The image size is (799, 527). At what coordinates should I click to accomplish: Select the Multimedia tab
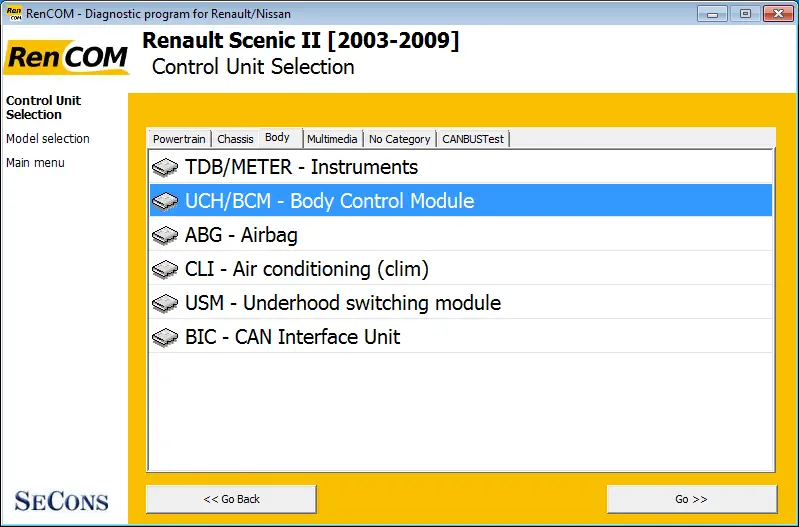pyautogui.click(x=332, y=139)
